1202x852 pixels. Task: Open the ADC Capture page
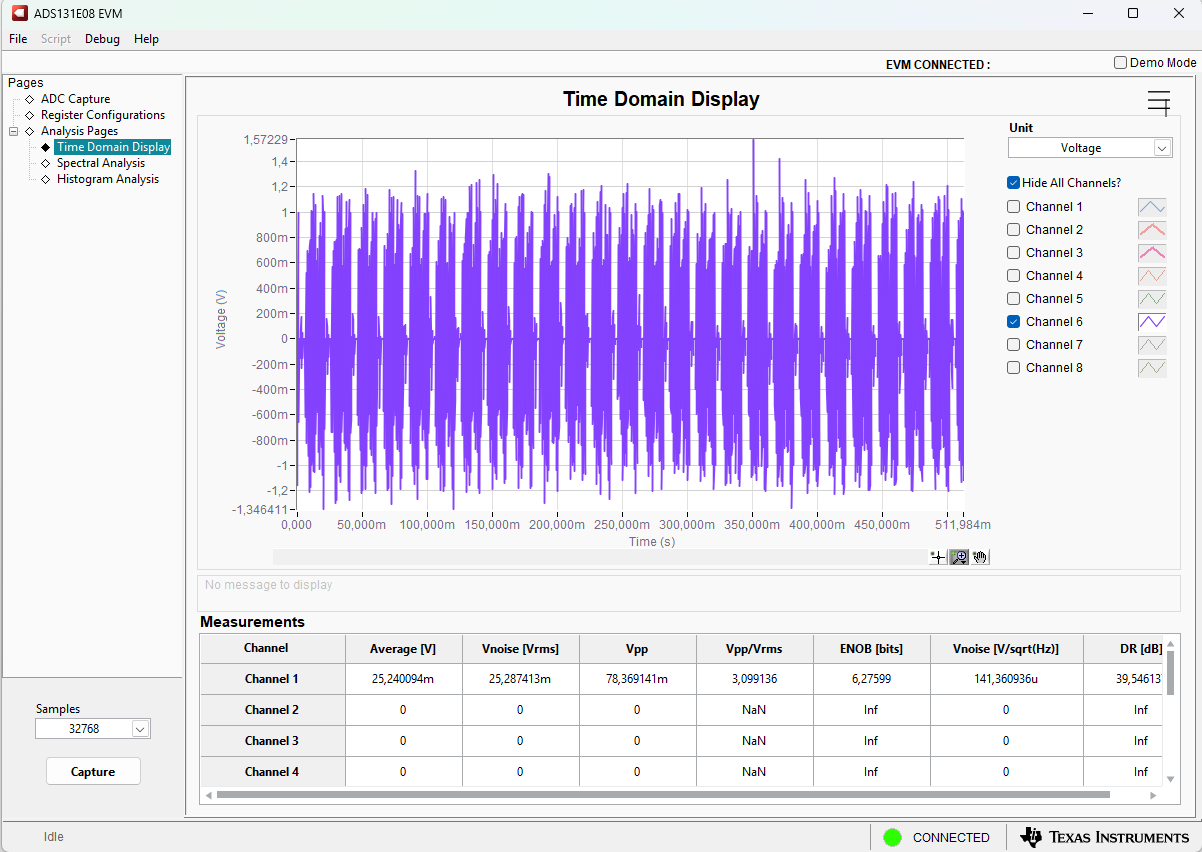[x=76, y=99]
